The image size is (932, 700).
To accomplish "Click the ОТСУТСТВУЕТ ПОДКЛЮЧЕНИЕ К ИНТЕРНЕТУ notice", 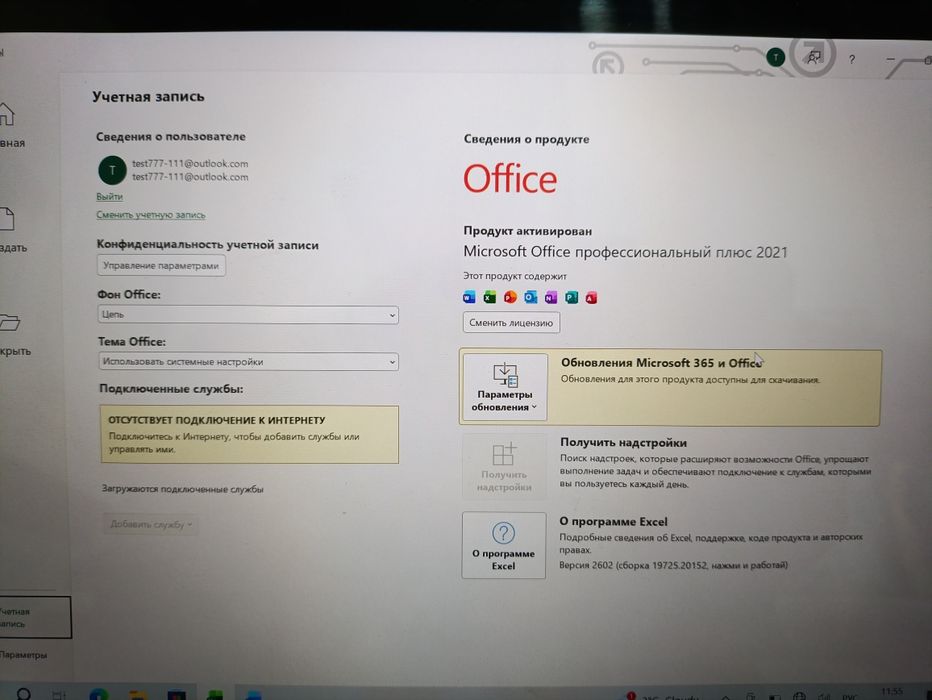I will click(x=250, y=434).
